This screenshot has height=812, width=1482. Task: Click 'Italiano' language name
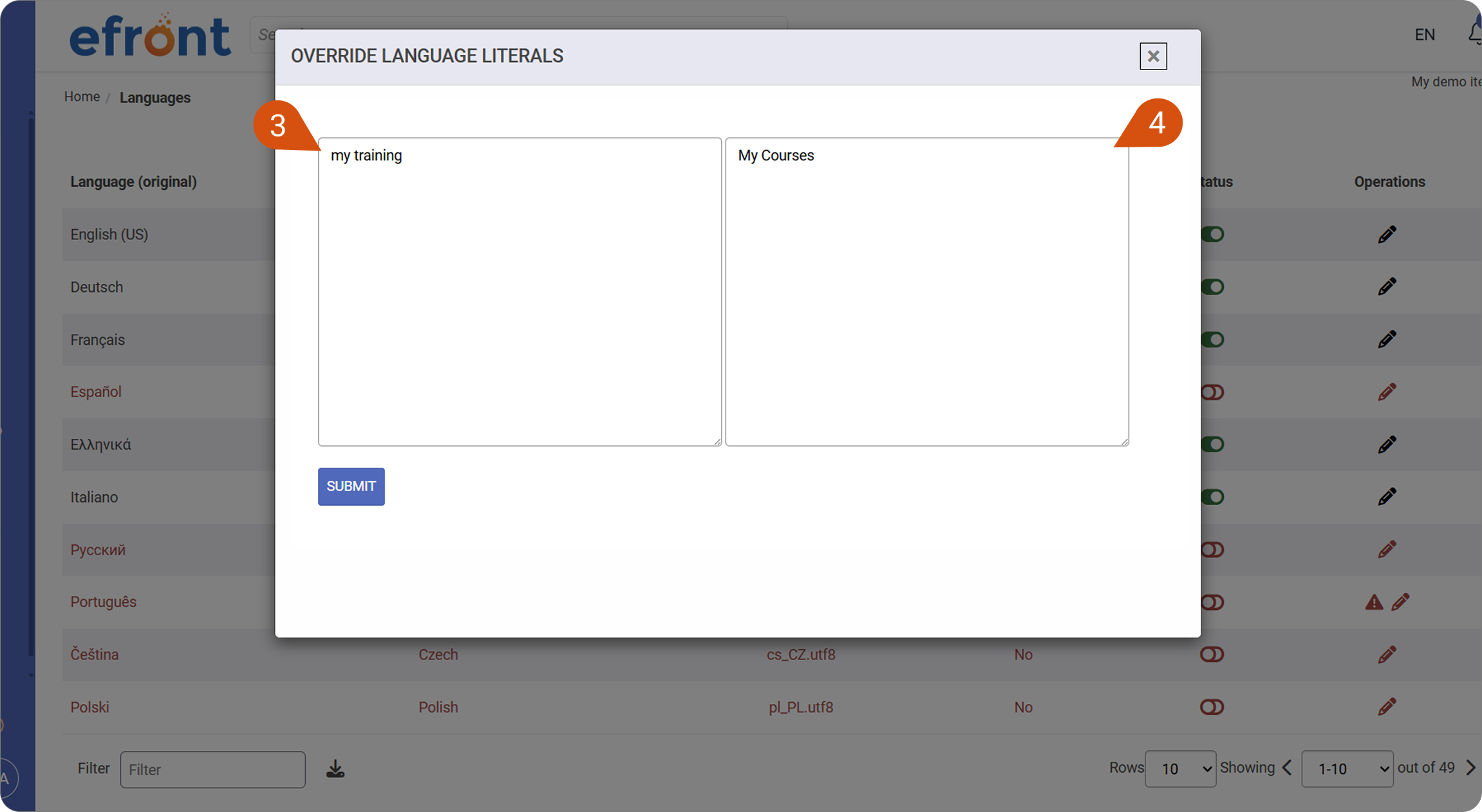tap(94, 497)
